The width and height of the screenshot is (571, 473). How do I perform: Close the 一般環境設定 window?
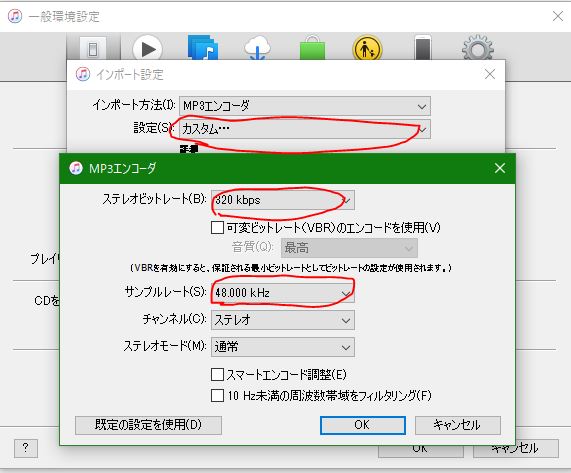tap(558, 16)
